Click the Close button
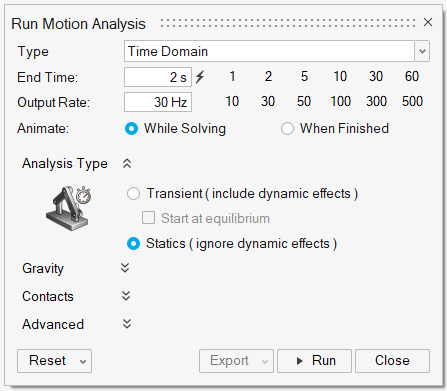 [392, 361]
